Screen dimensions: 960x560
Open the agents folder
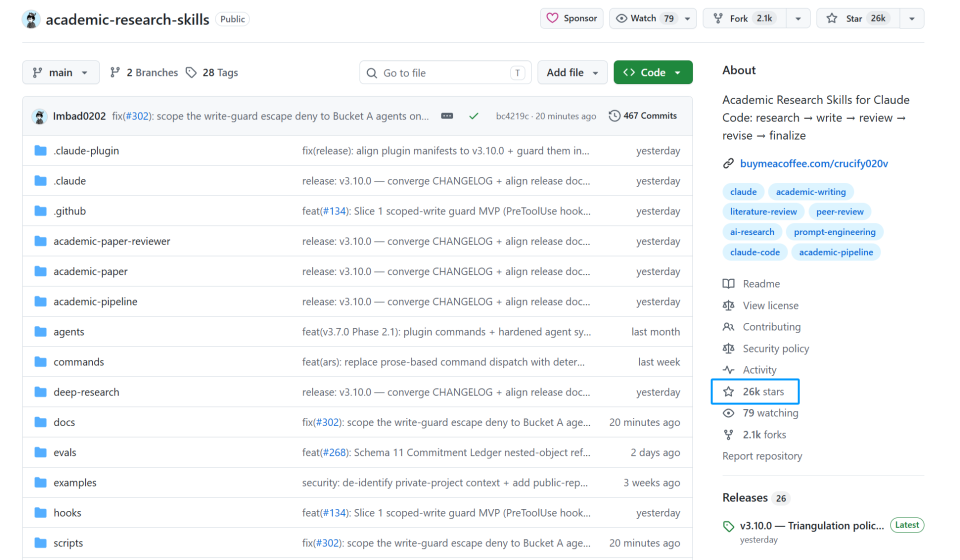tap(69, 332)
